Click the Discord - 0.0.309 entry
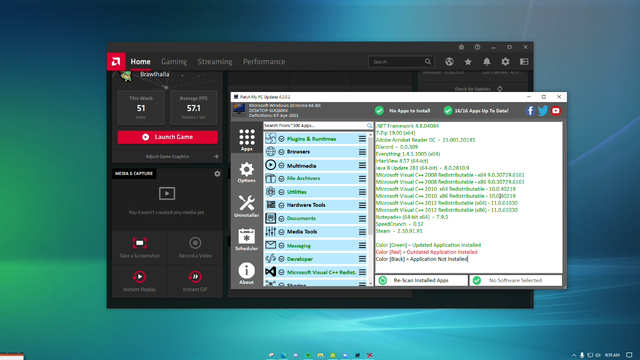Screen dimensions: 640x360 pos(397,147)
